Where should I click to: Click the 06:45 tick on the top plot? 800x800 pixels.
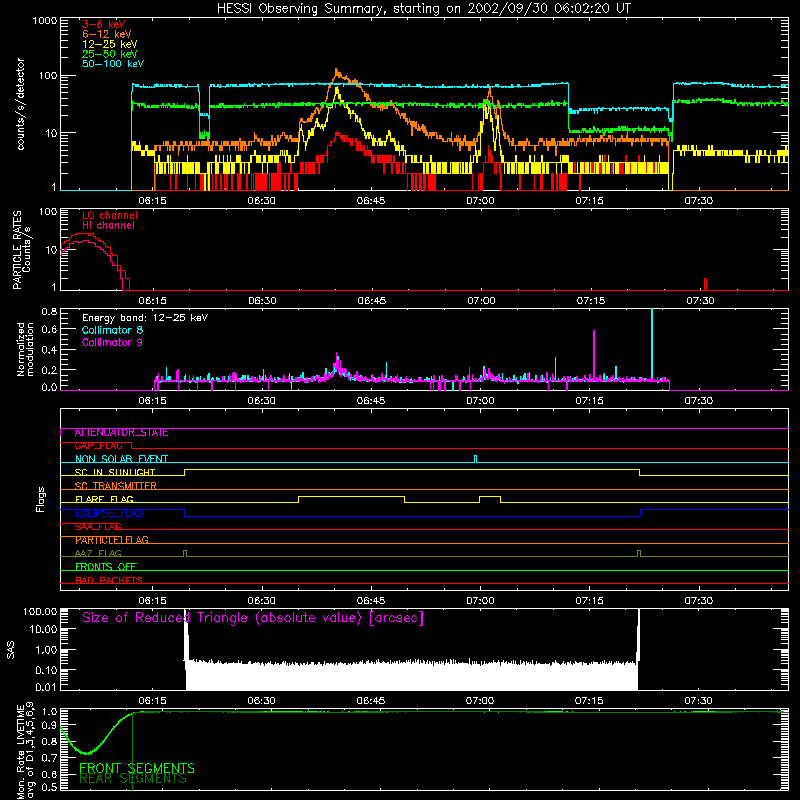[371, 201]
